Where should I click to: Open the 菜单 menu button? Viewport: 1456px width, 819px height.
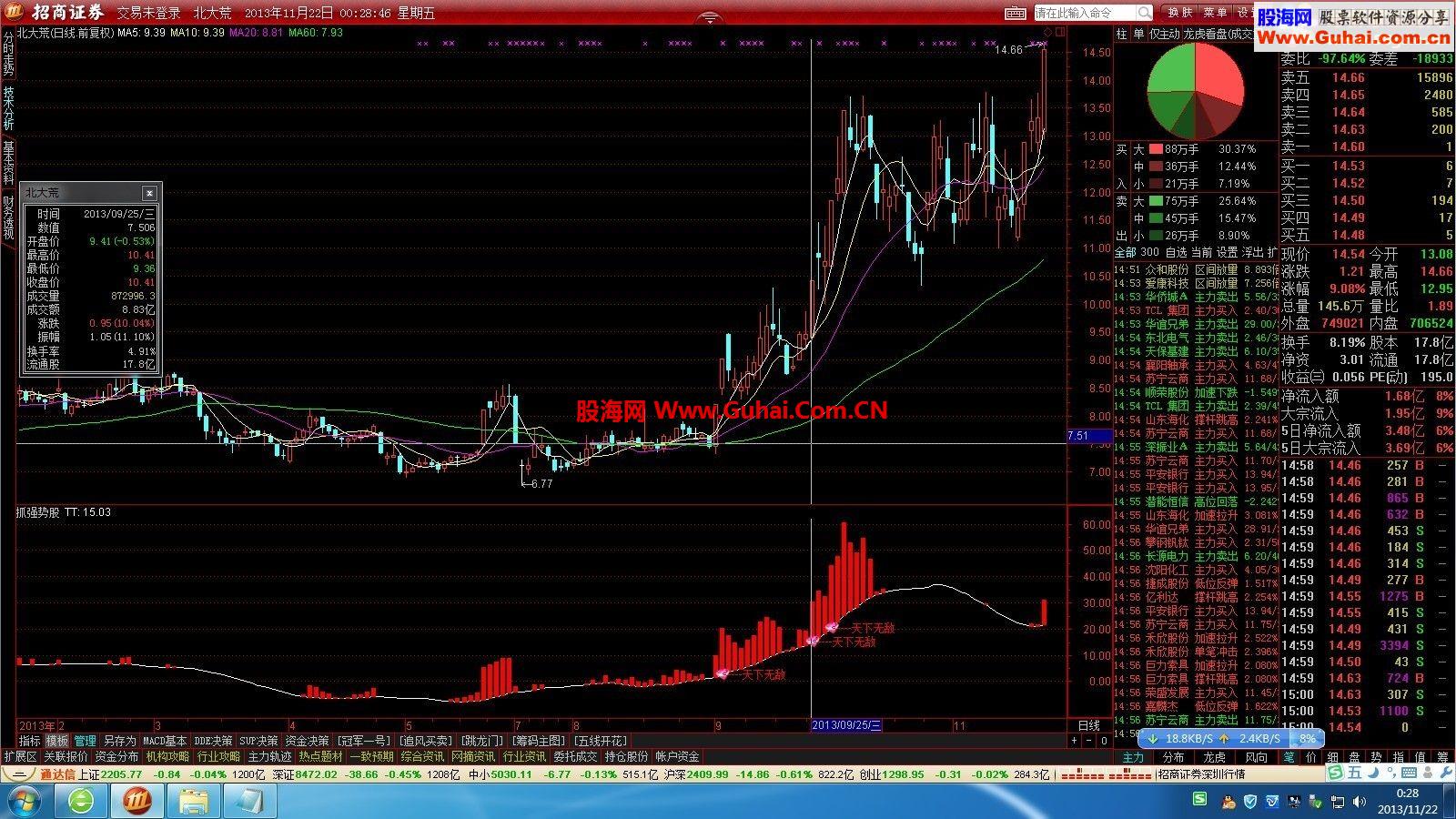click(1215, 13)
